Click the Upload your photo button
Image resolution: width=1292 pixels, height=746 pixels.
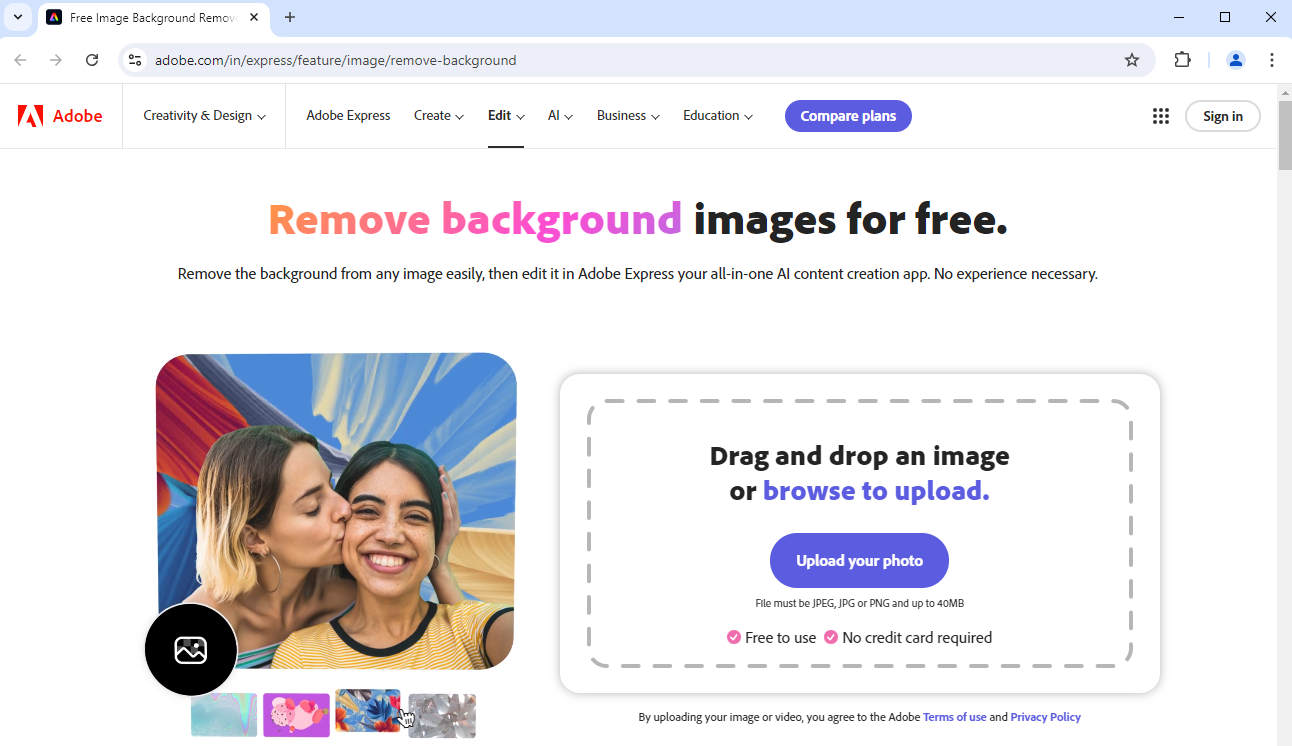[x=858, y=560]
